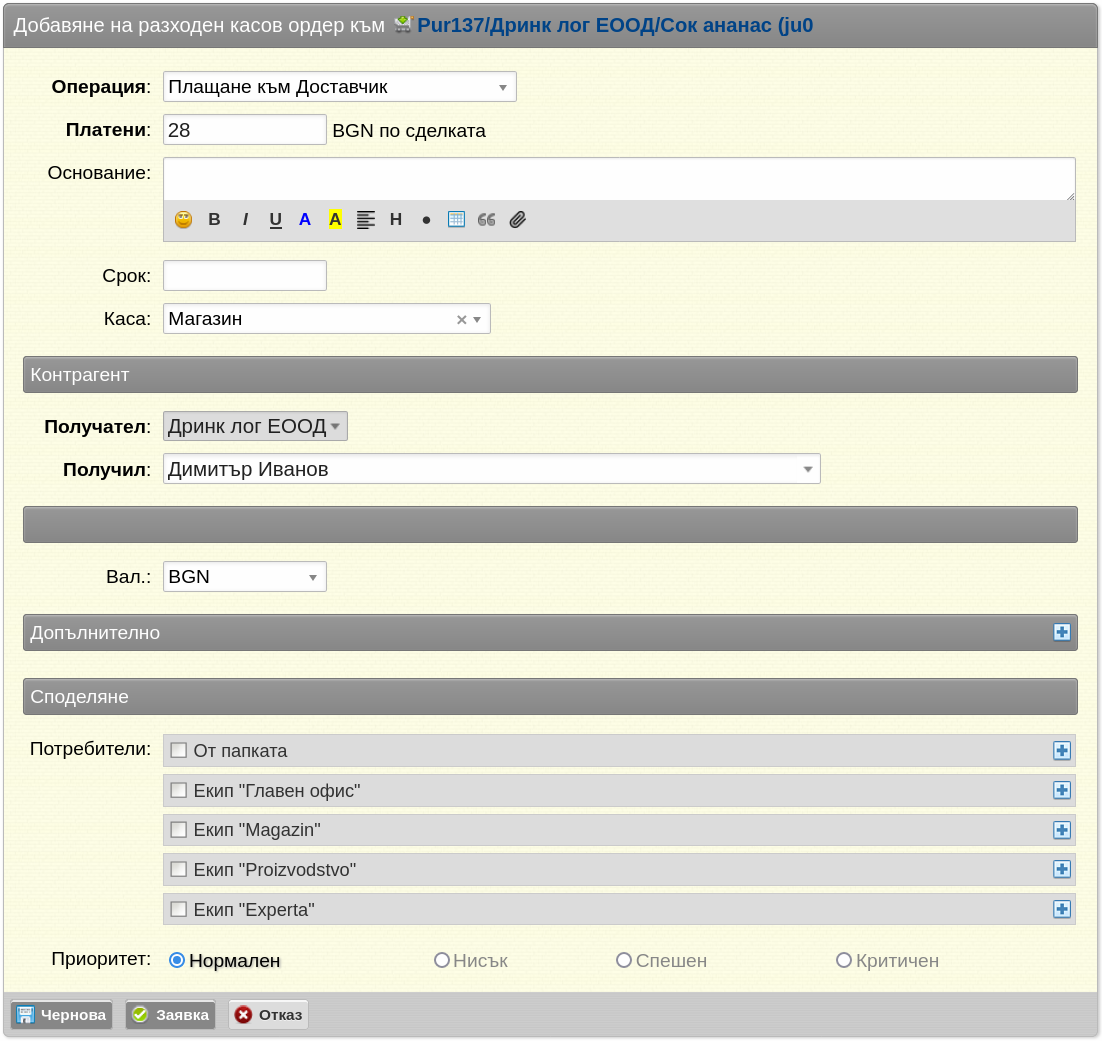Apply underline formatting in Основание editor
The width and height of the screenshot is (1102, 1041).
[276, 220]
